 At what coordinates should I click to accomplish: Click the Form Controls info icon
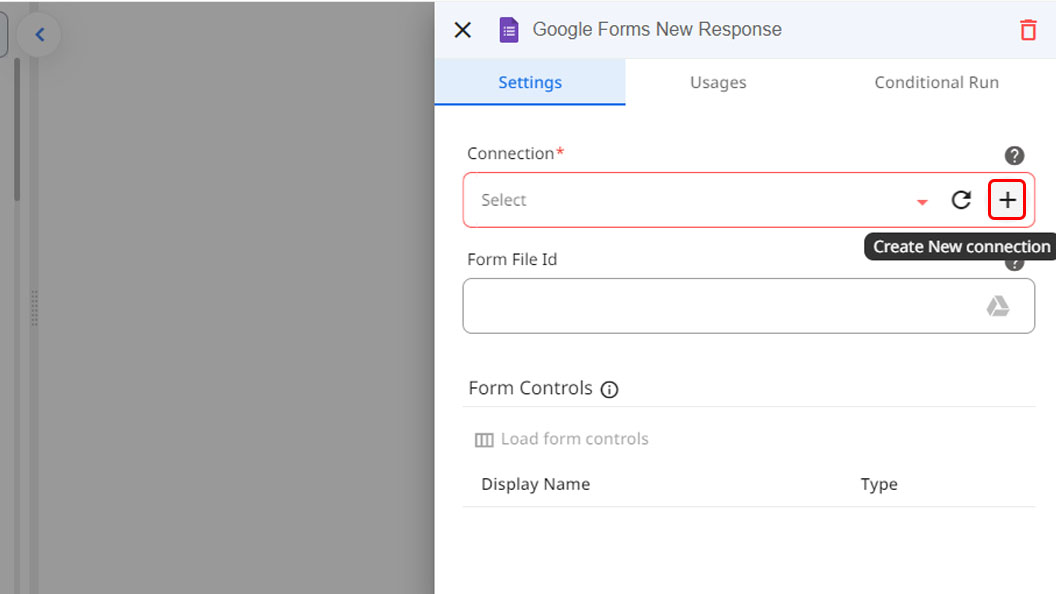[609, 389]
